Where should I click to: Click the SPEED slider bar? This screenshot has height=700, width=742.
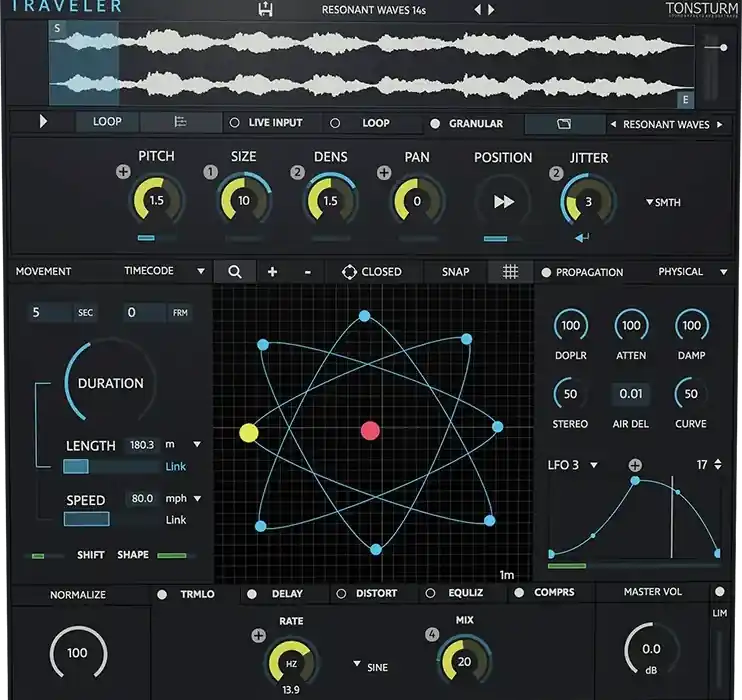click(x=112, y=519)
